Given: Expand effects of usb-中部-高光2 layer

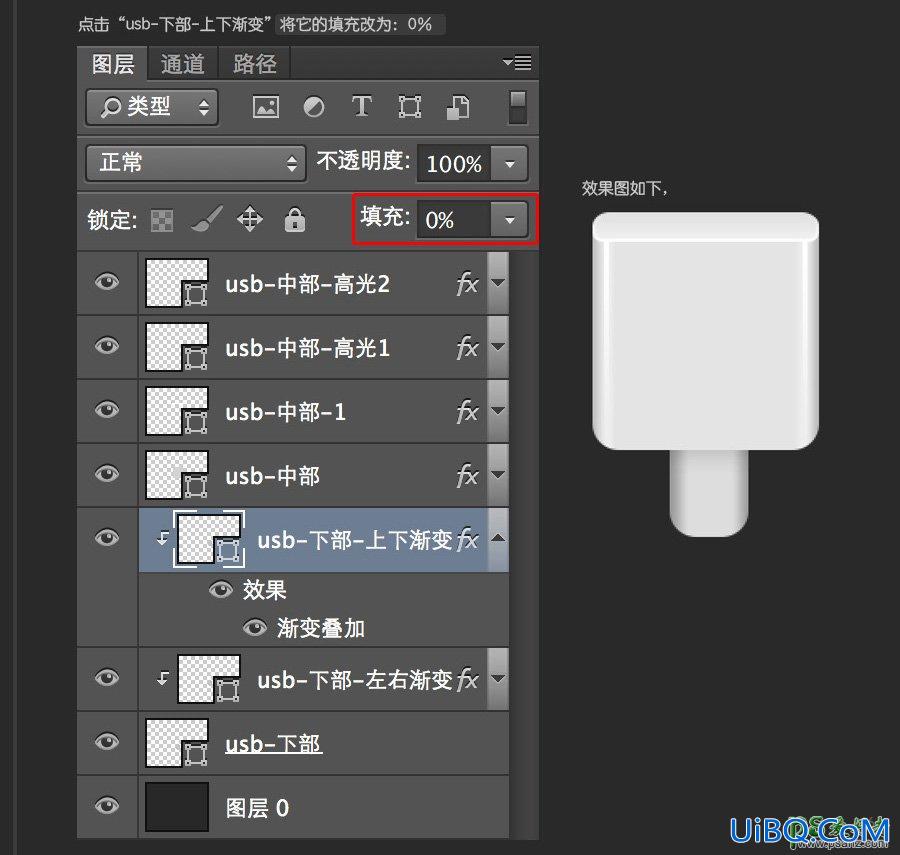Looking at the screenshot, I should click(x=498, y=283).
